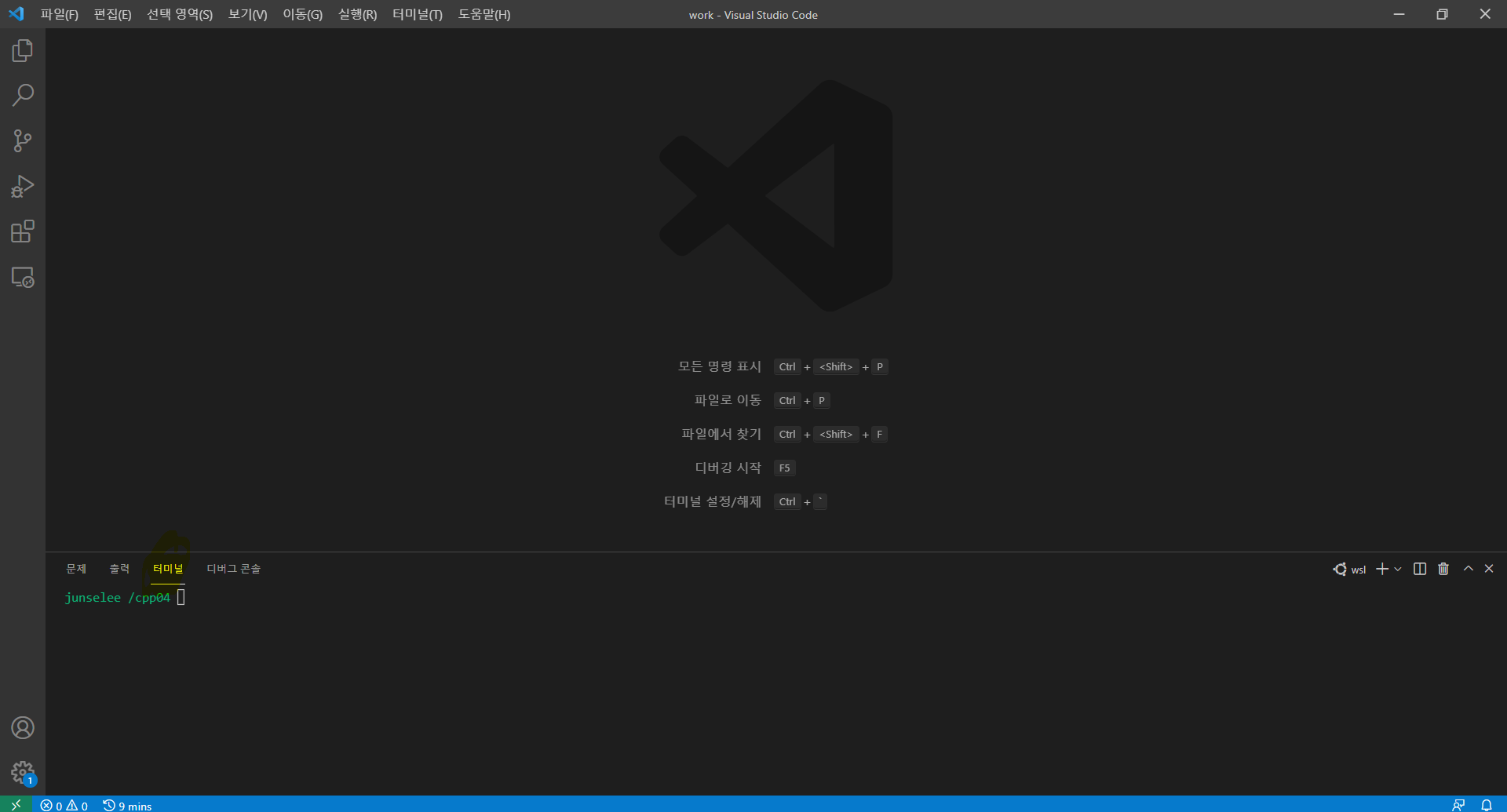Kill terminal with trash icon
Viewport: 1507px width, 812px height.
(1443, 569)
